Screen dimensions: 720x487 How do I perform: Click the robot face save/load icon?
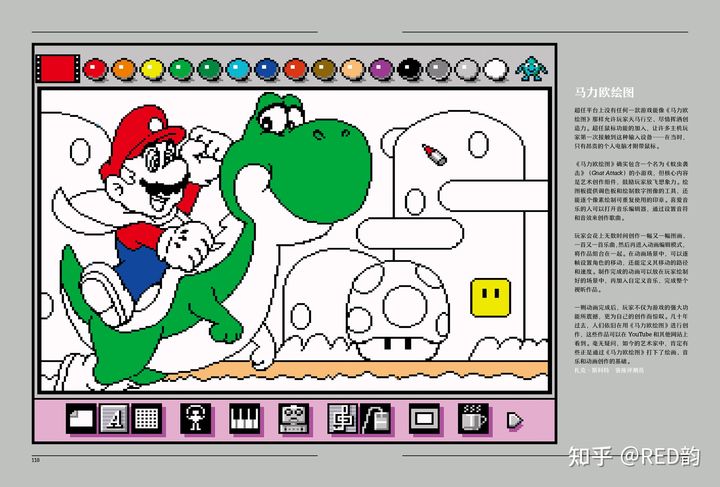pyautogui.click(x=292, y=419)
